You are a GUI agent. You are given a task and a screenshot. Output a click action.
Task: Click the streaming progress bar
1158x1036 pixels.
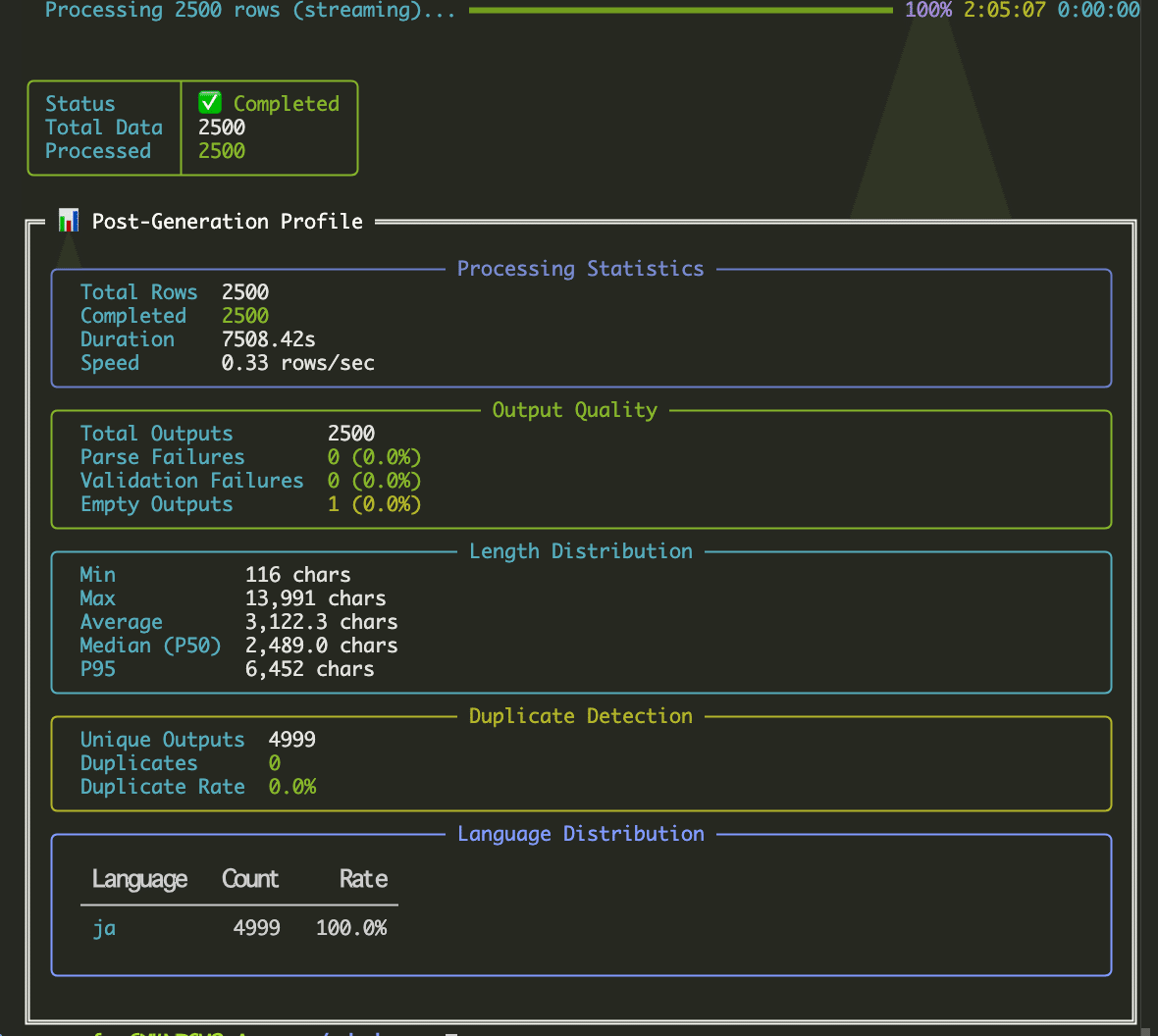pyautogui.click(x=680, y=11)
